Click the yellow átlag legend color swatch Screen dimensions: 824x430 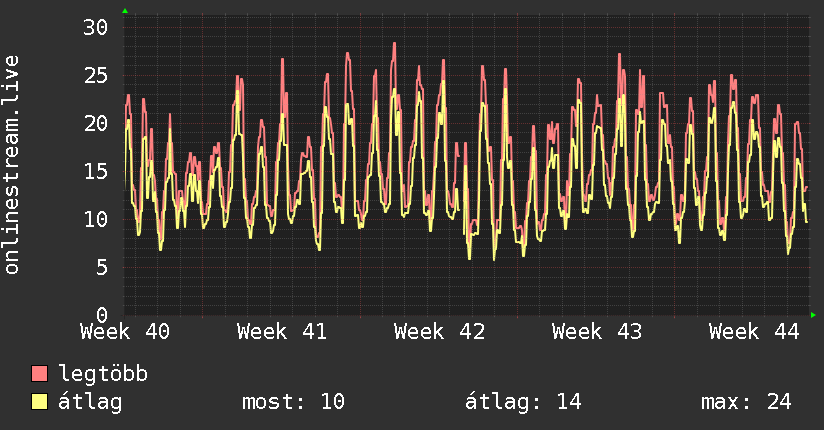point(39,402)
